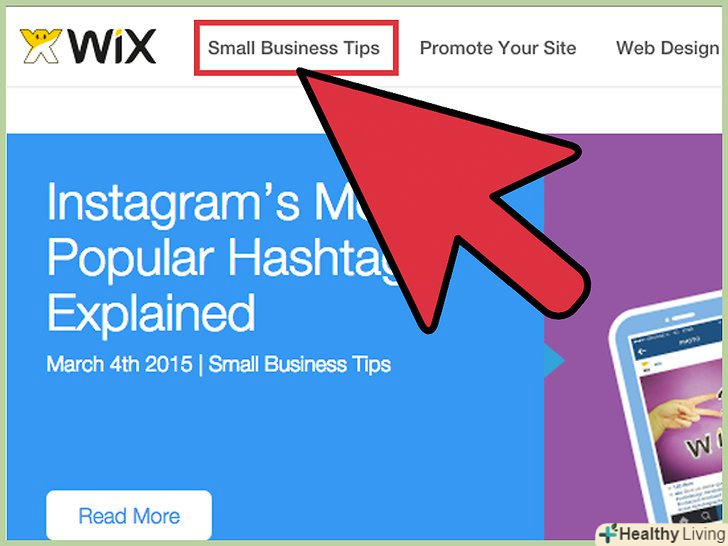
Task: Click the green plus Healthy Living icon
Action: coord(608,534)
